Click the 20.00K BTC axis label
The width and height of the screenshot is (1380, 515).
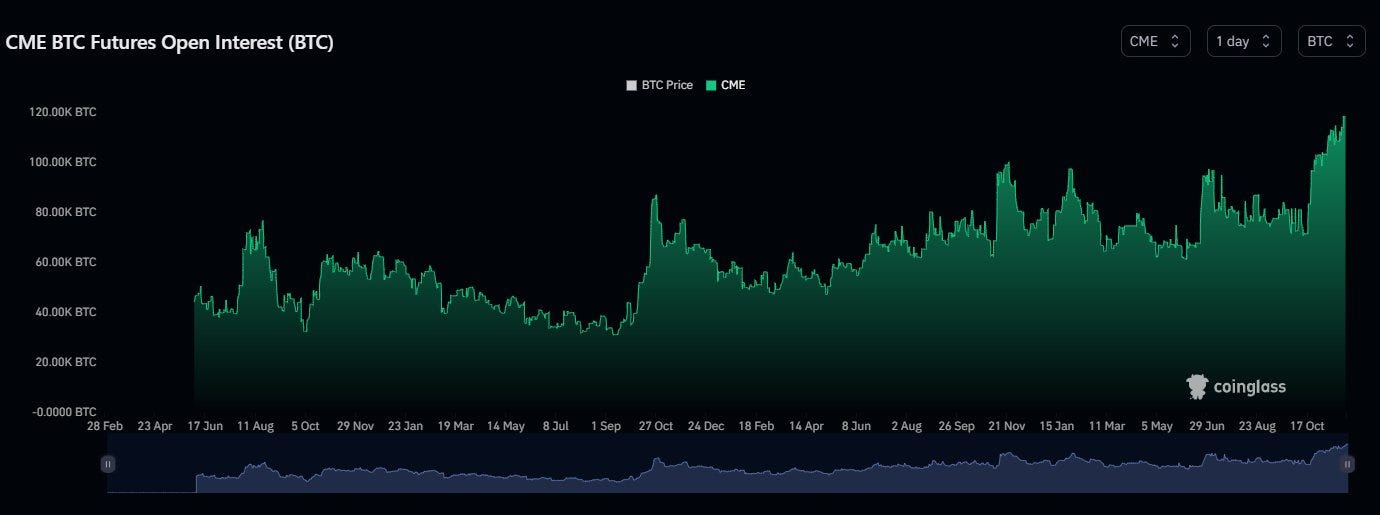pos(66,362)
